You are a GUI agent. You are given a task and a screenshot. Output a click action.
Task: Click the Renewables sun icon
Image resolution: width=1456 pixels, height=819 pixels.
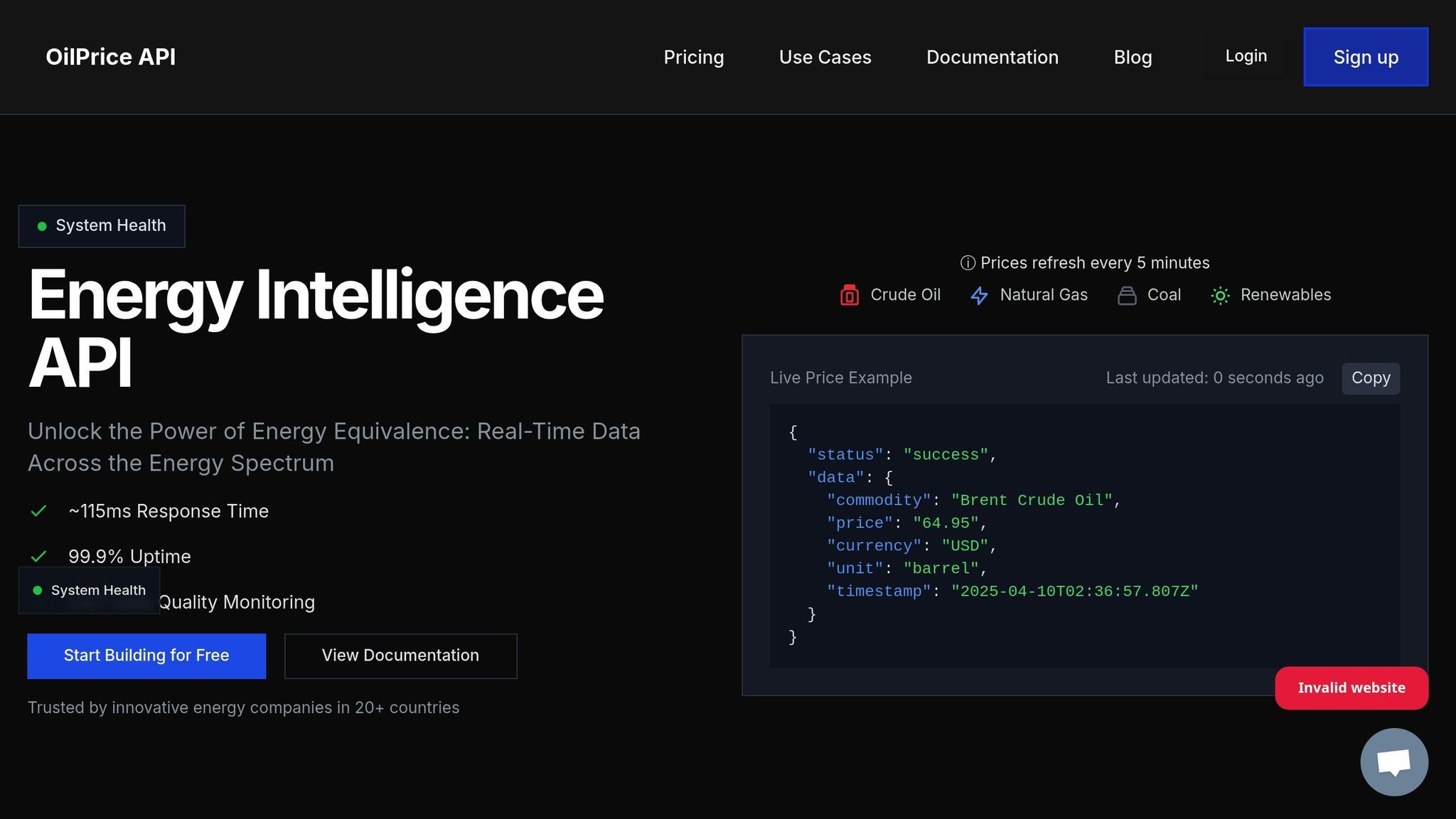[x=1220, y=295]
